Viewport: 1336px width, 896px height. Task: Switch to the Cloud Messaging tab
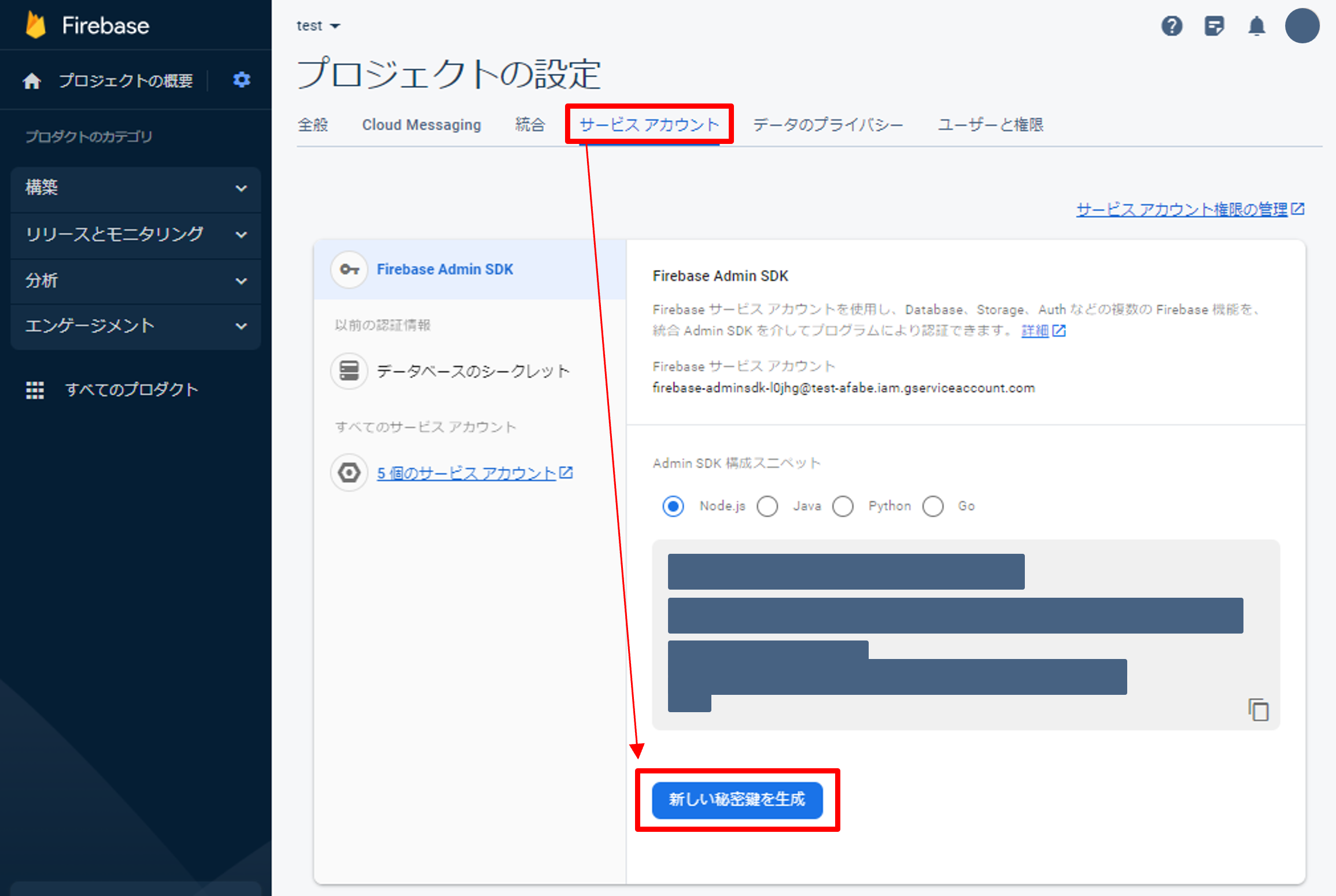(422, 125)
